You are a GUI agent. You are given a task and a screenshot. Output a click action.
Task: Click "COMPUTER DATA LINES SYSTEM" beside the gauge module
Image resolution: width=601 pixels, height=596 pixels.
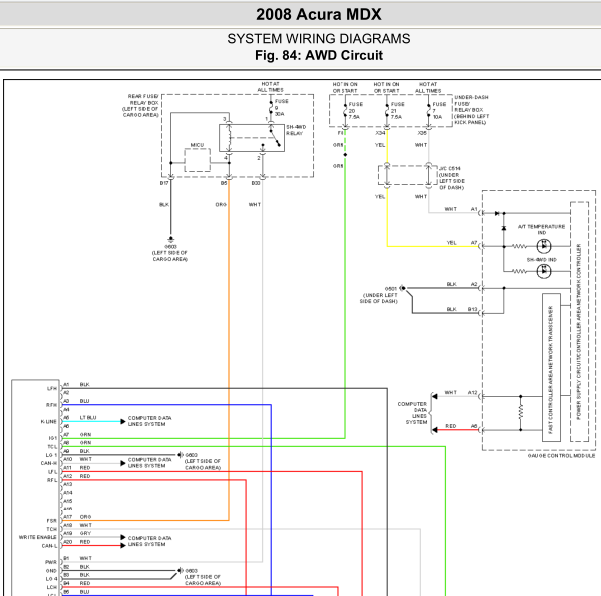coord(412,413)
